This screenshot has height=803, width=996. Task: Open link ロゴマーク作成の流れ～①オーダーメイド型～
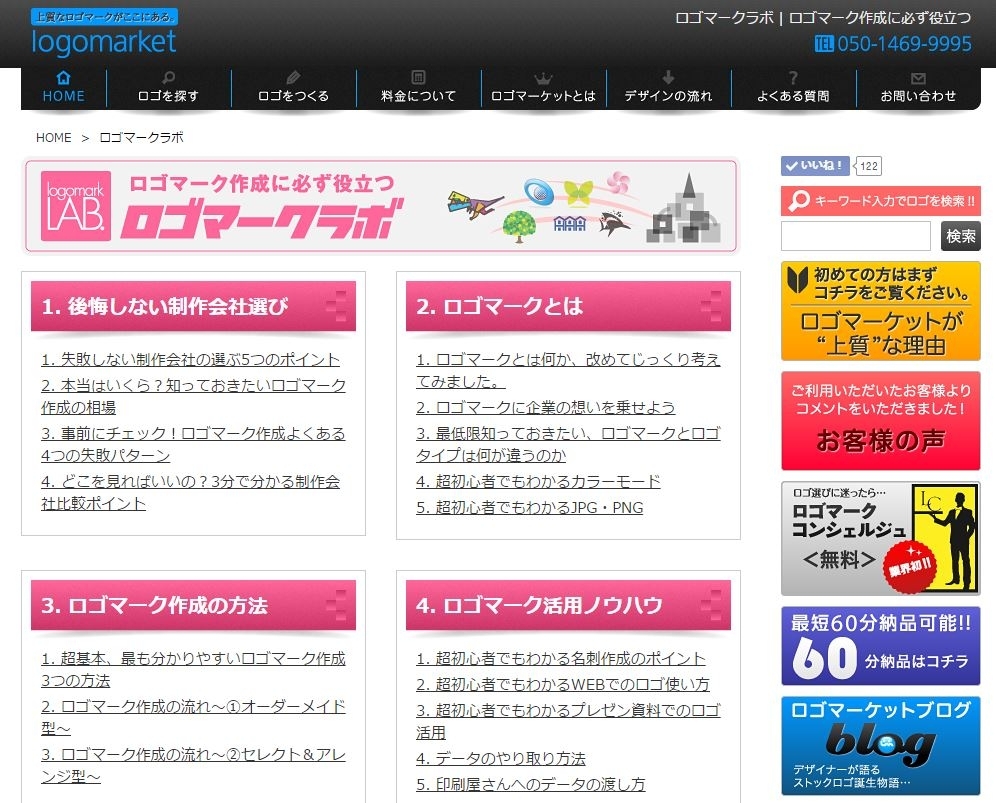coord(193,717)
